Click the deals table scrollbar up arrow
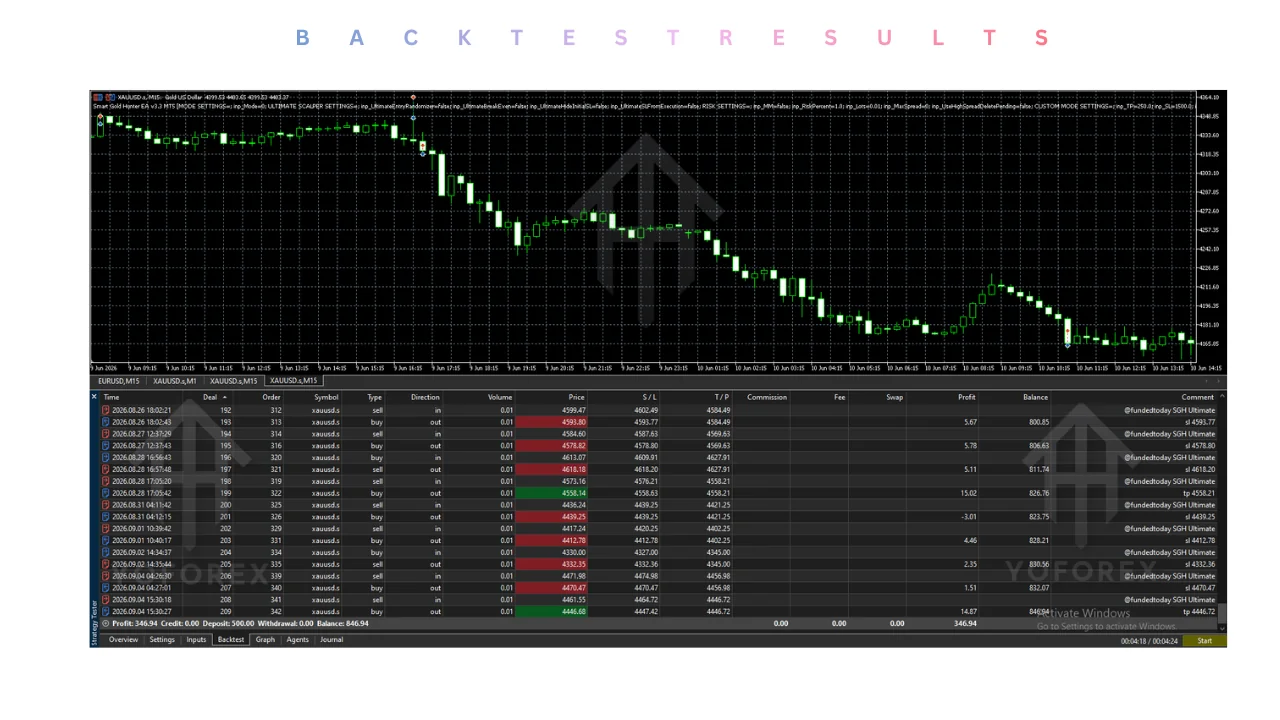Screen dimensions: 1280x720 pos(1222,397)
